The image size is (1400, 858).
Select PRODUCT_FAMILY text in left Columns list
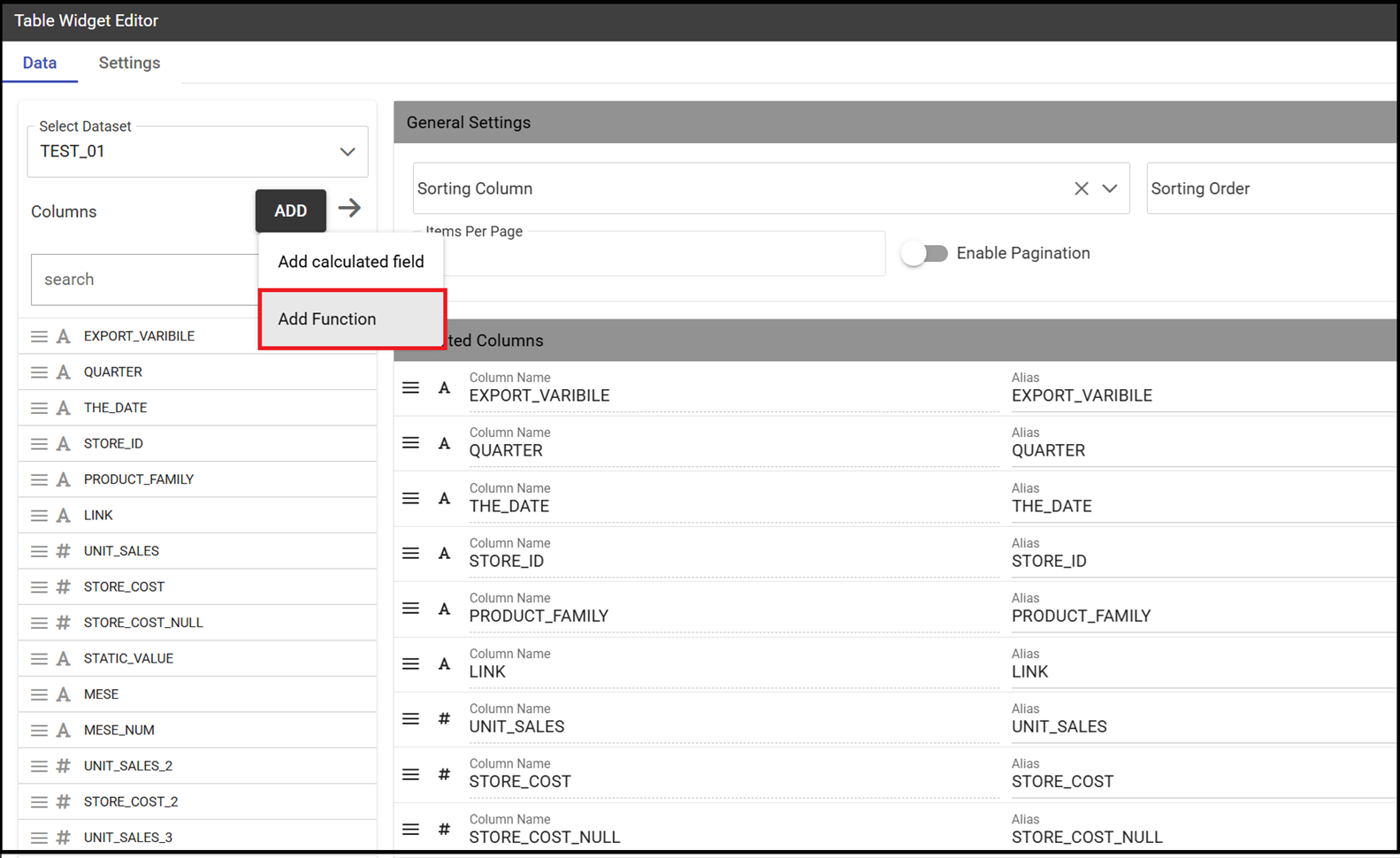pos(139,479)
